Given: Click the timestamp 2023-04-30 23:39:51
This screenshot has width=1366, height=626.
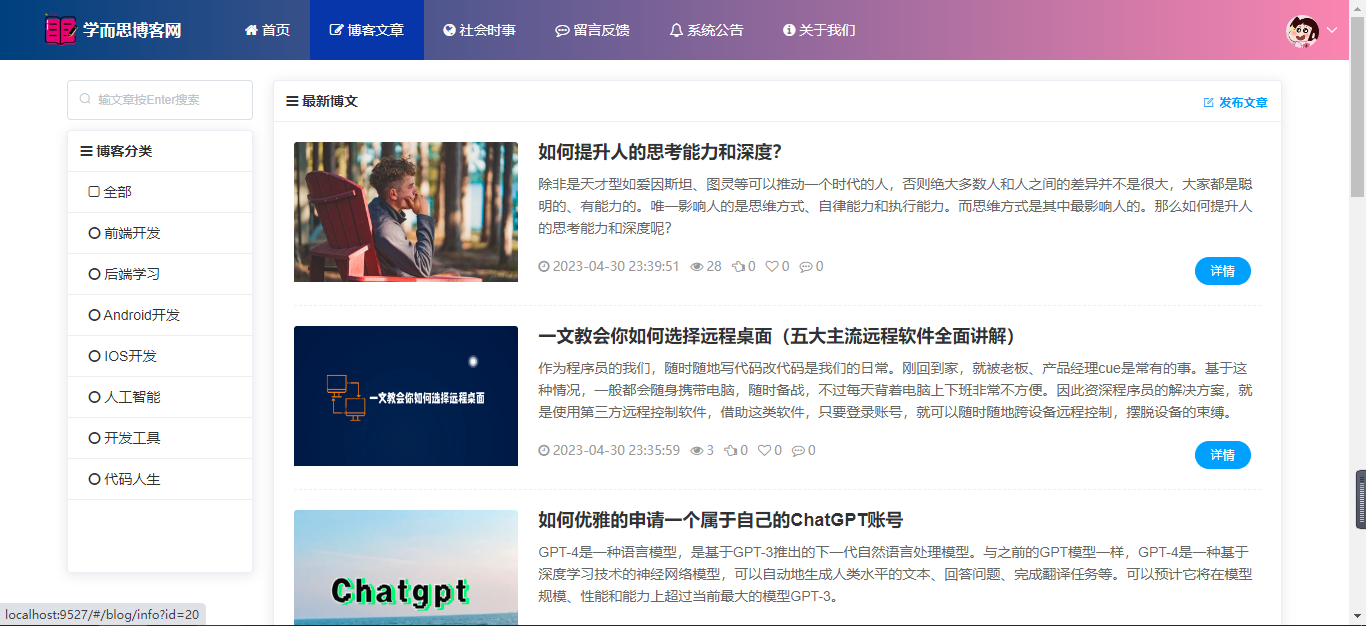Looking at the screenshot, I should [616, 267].
